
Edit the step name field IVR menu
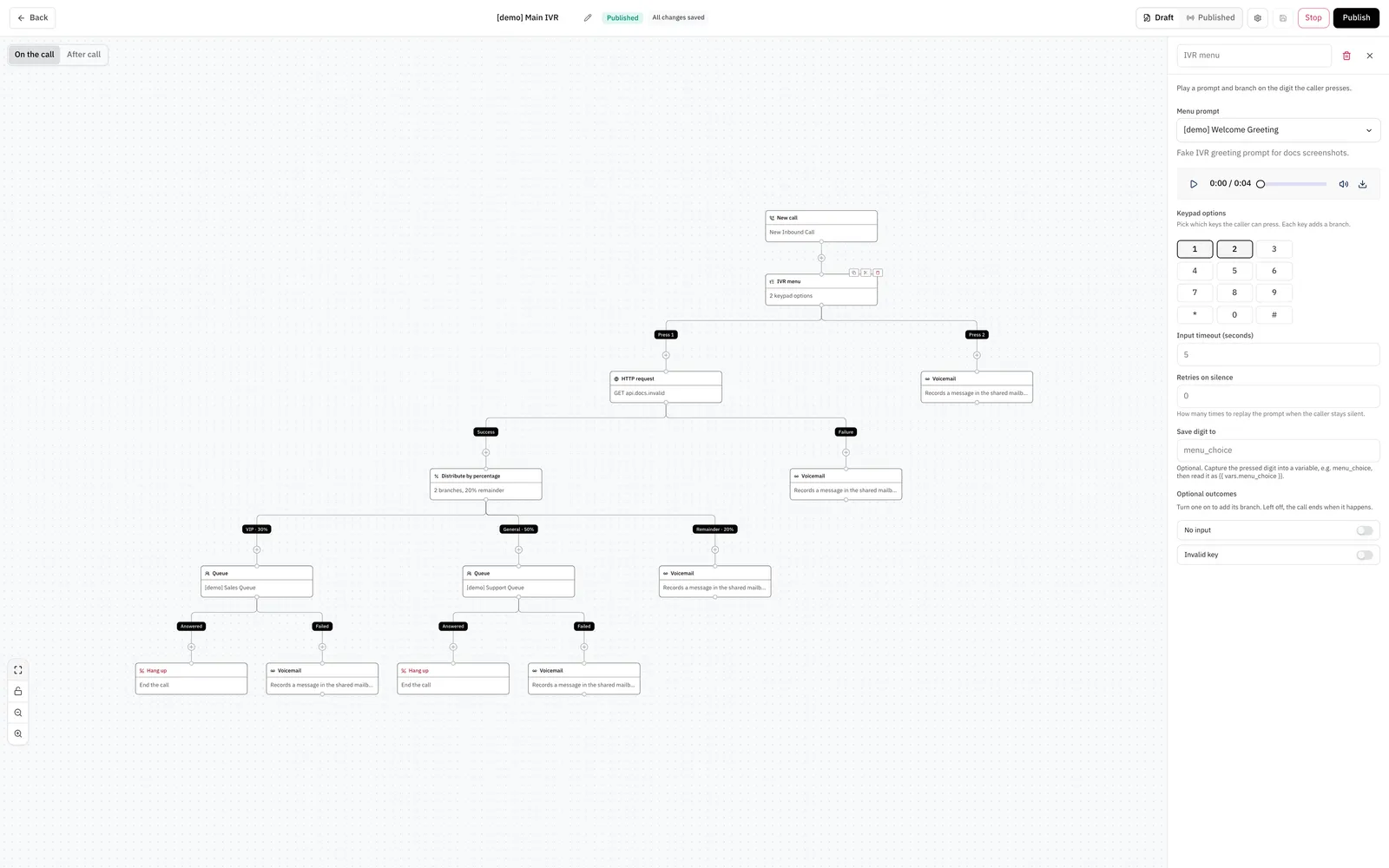[1254, 56]
